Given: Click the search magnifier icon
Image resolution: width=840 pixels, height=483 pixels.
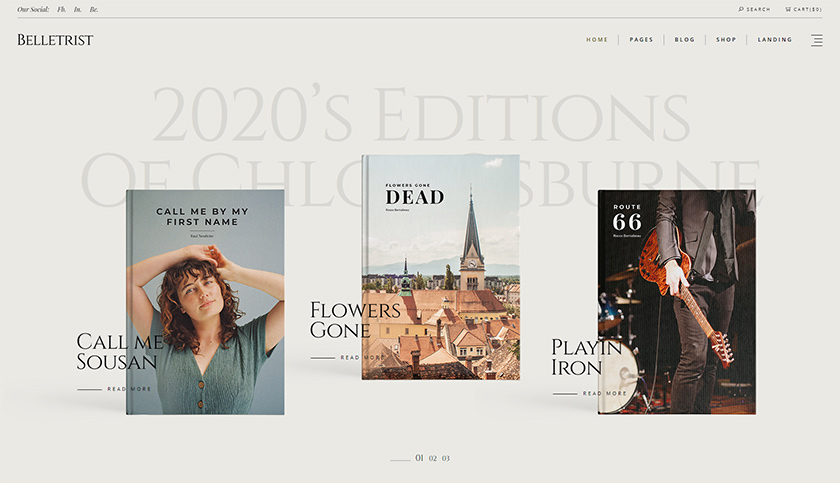Looking at the screenshot, I should (741, 9).
